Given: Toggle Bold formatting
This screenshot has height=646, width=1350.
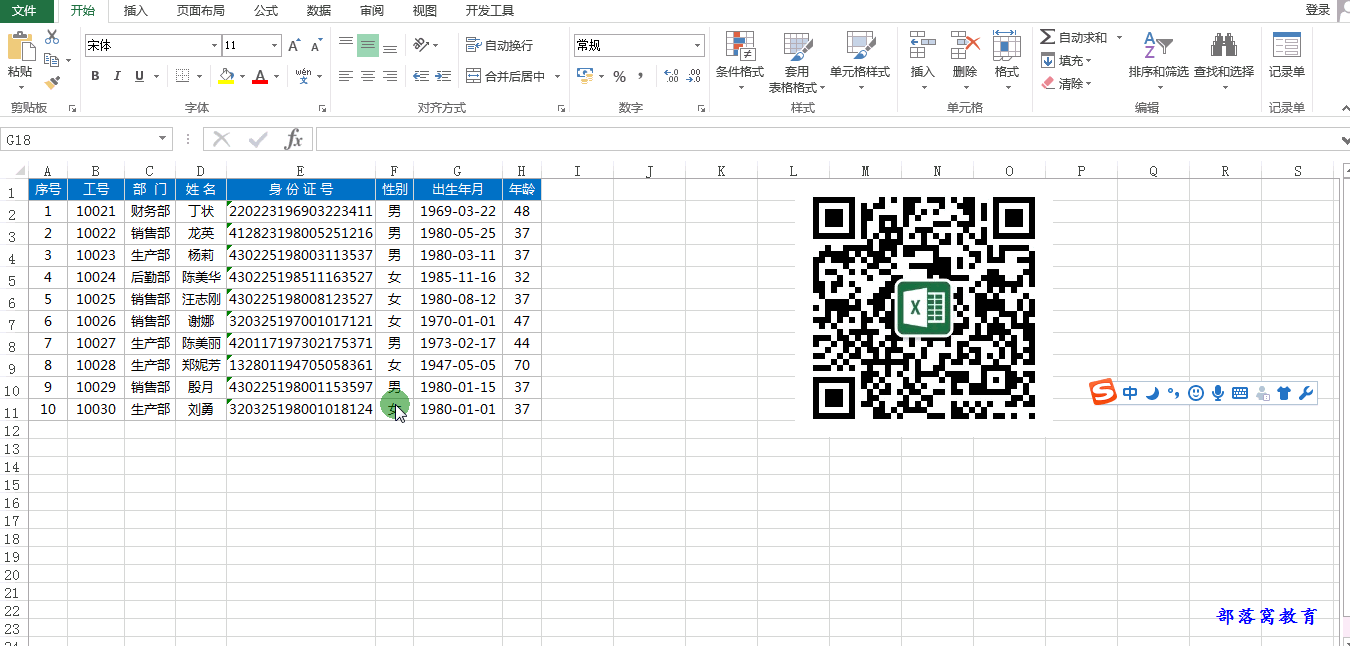Looking at the screenshot, I should click(95, 76).
